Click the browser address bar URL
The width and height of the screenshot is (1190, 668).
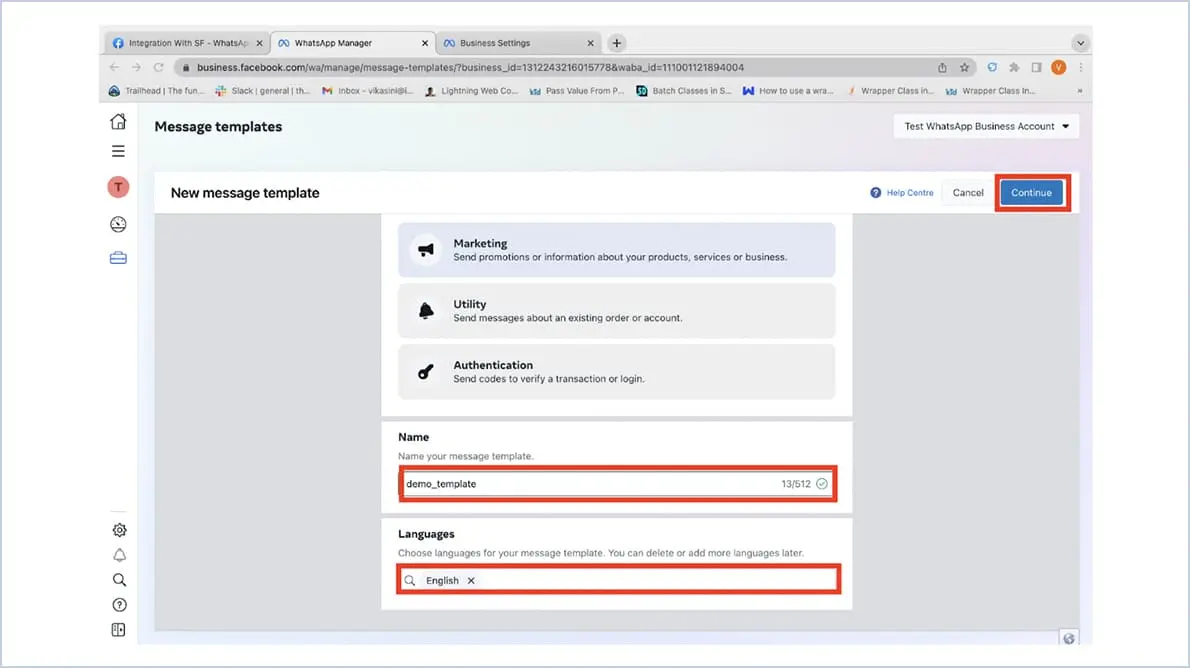471,68
